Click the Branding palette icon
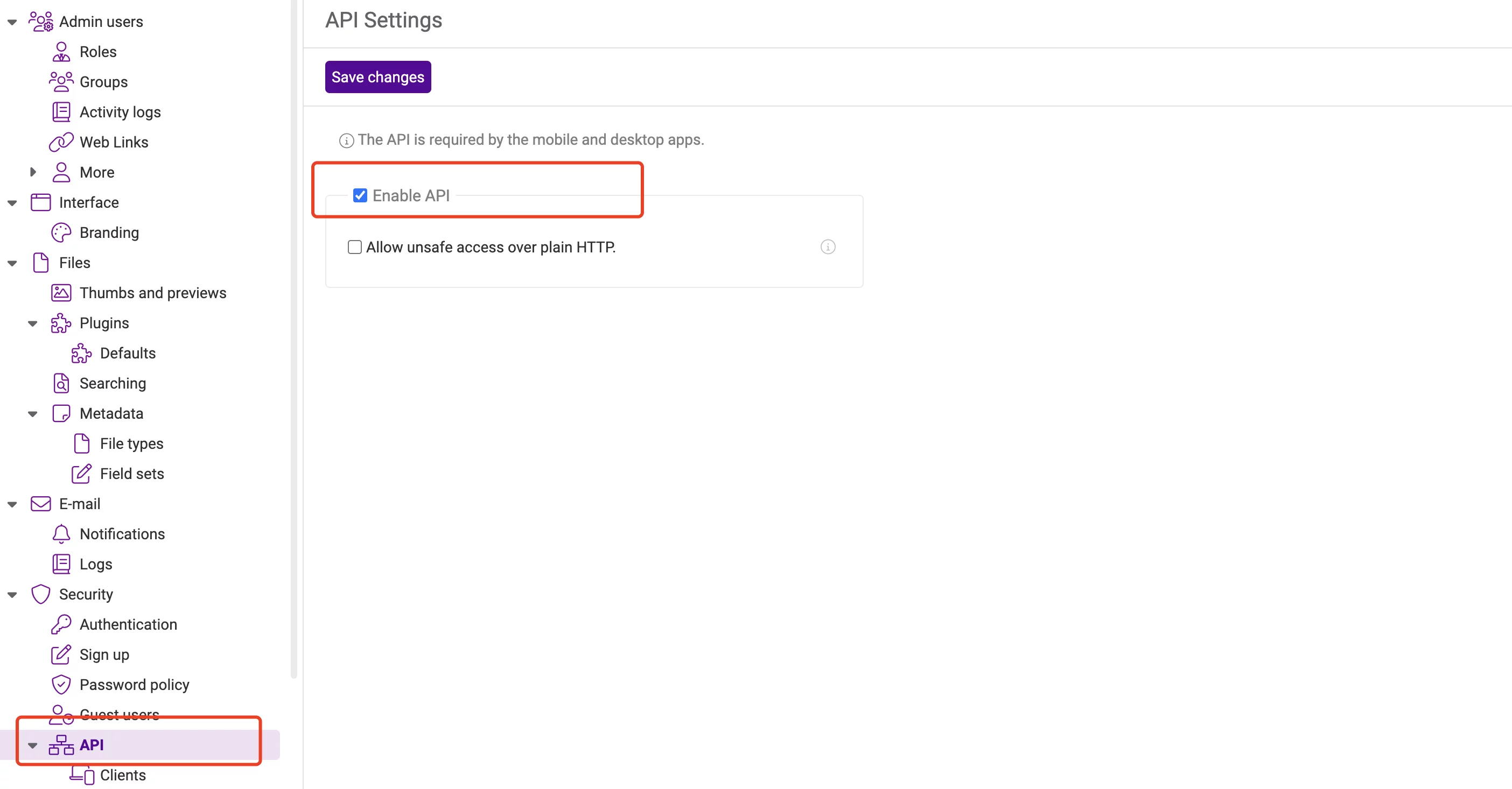Screen dimensions: 1512x789 [61, 233]
